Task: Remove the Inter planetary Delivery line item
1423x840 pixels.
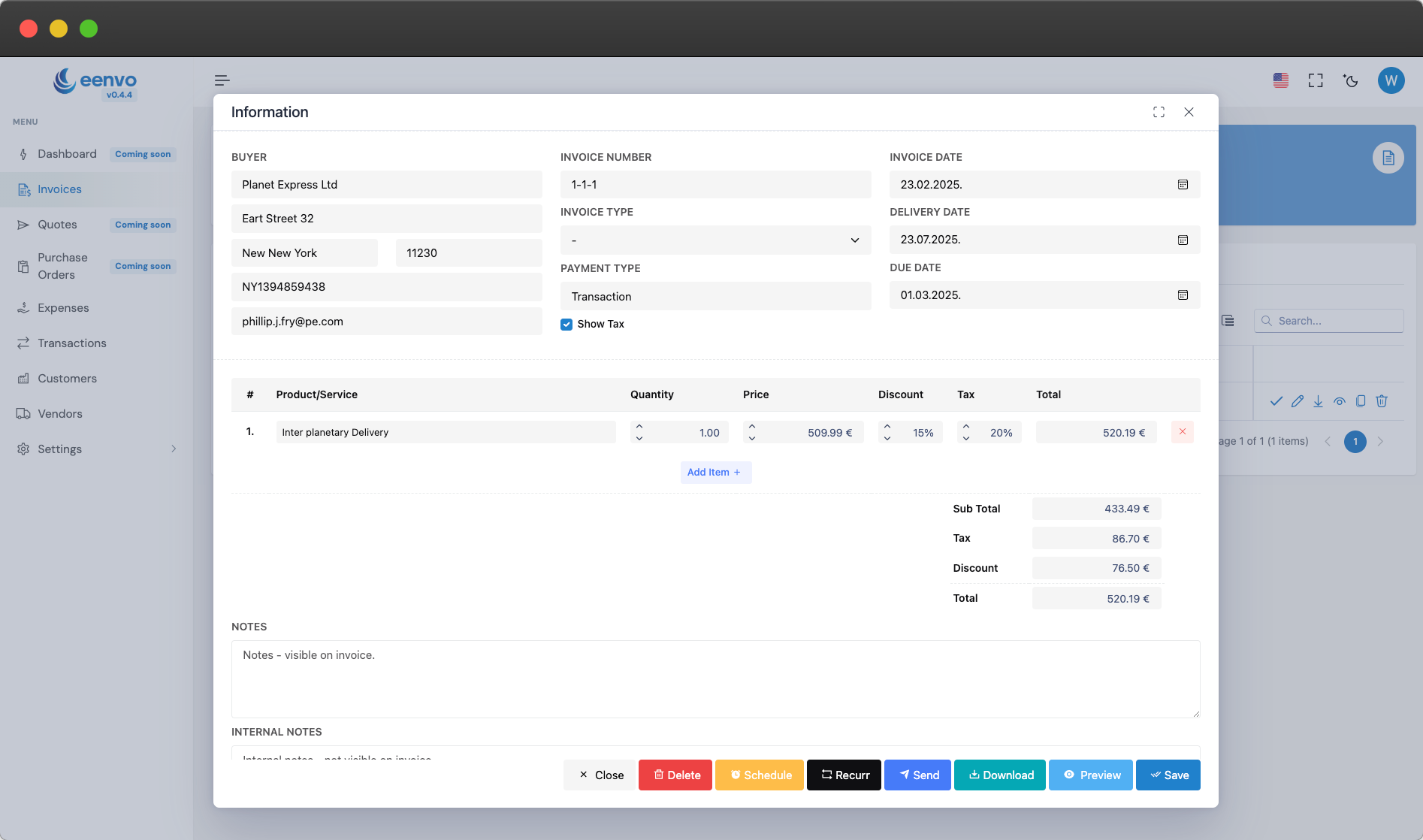Action: coord(1182,432)
